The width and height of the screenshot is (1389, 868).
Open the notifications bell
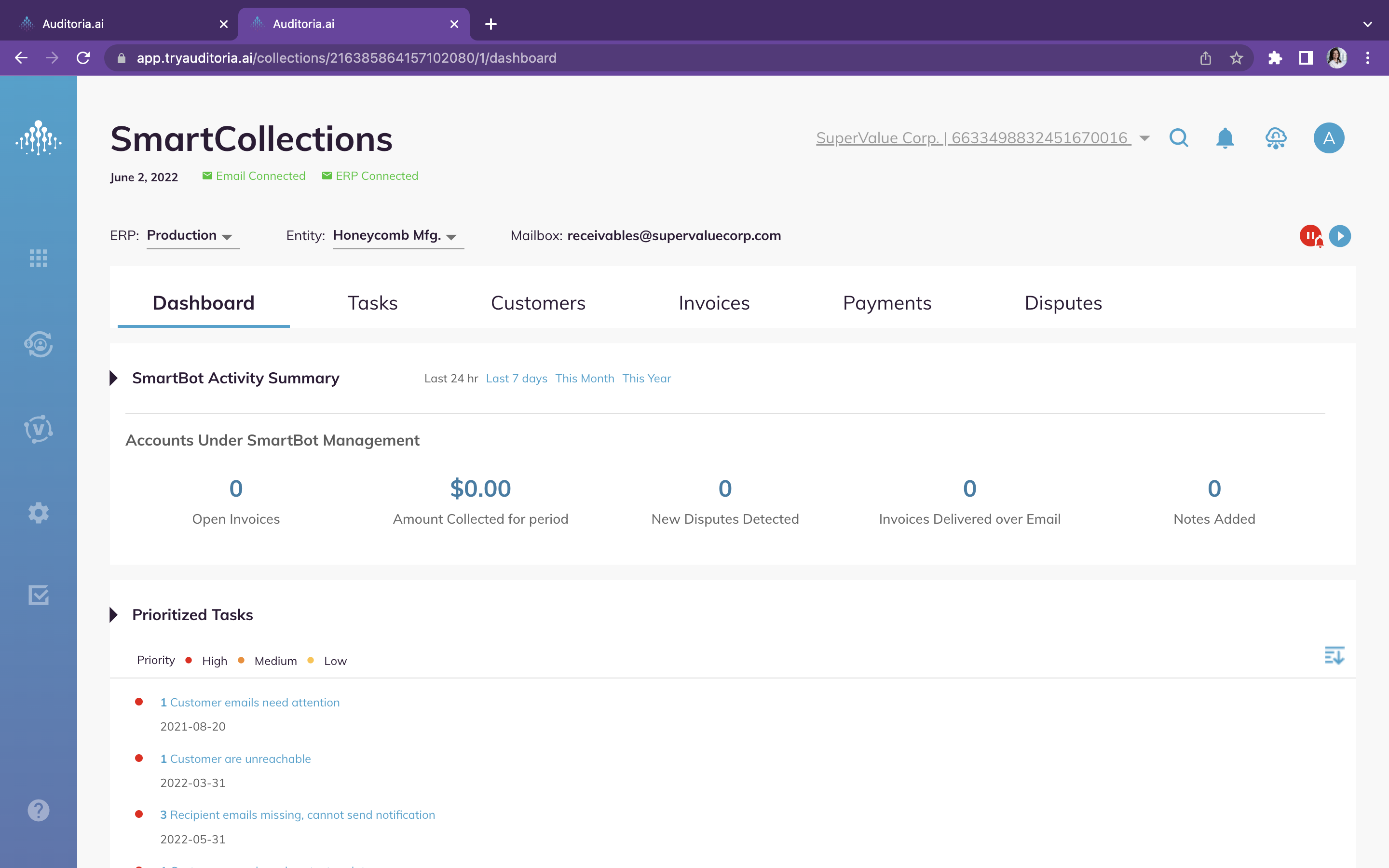pyautogui.click(x=1225, y=138)
